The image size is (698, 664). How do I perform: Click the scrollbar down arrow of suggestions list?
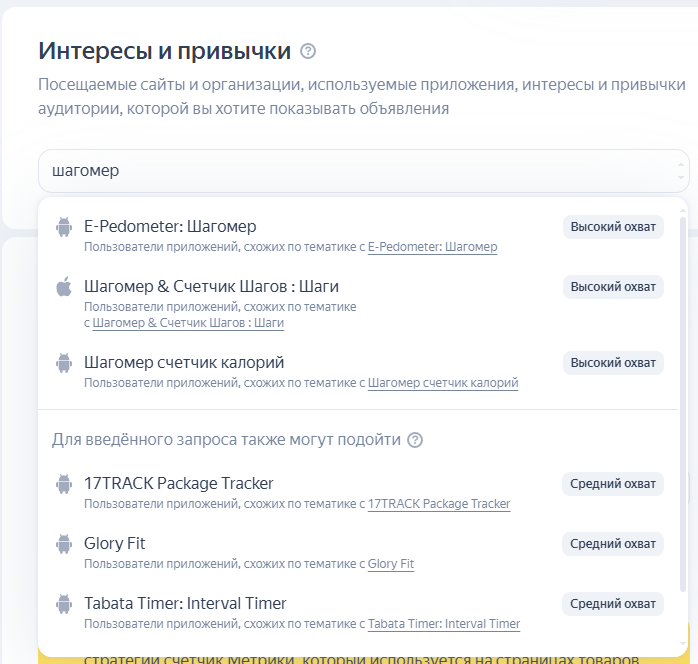pos(683,644)
